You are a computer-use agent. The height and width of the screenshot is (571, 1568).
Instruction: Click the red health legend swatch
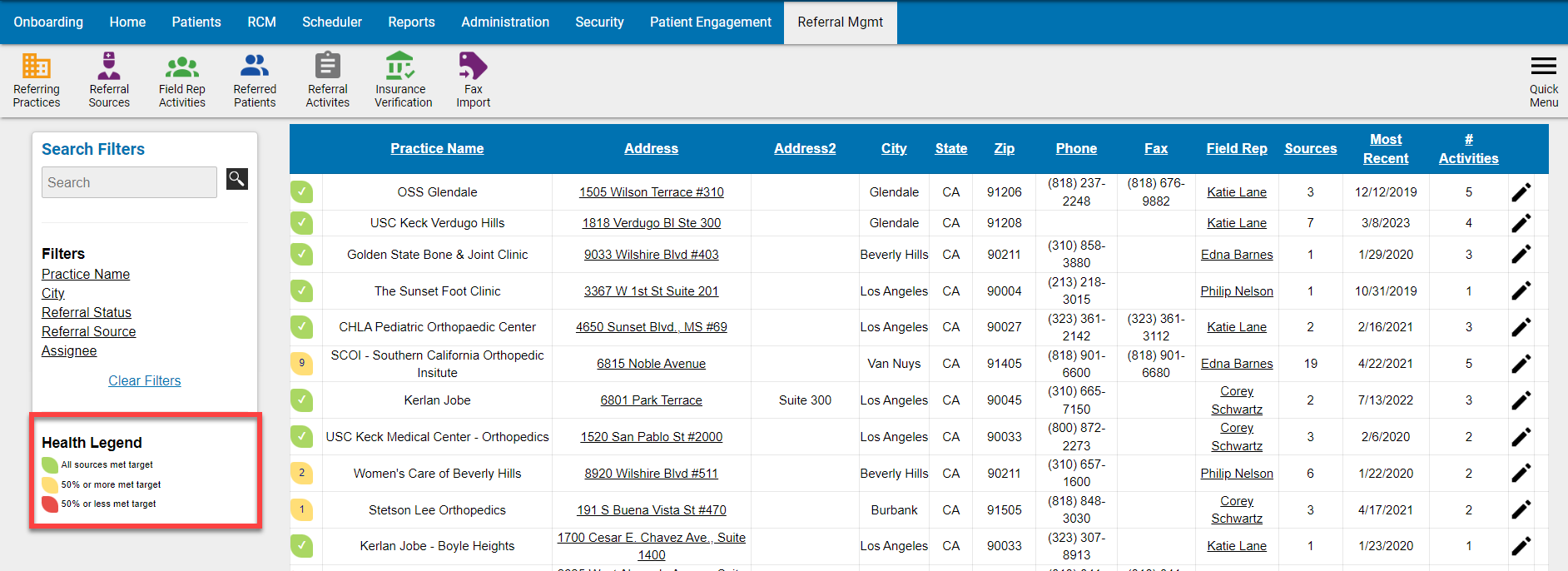pyautogui.click(x=50, y=504)
